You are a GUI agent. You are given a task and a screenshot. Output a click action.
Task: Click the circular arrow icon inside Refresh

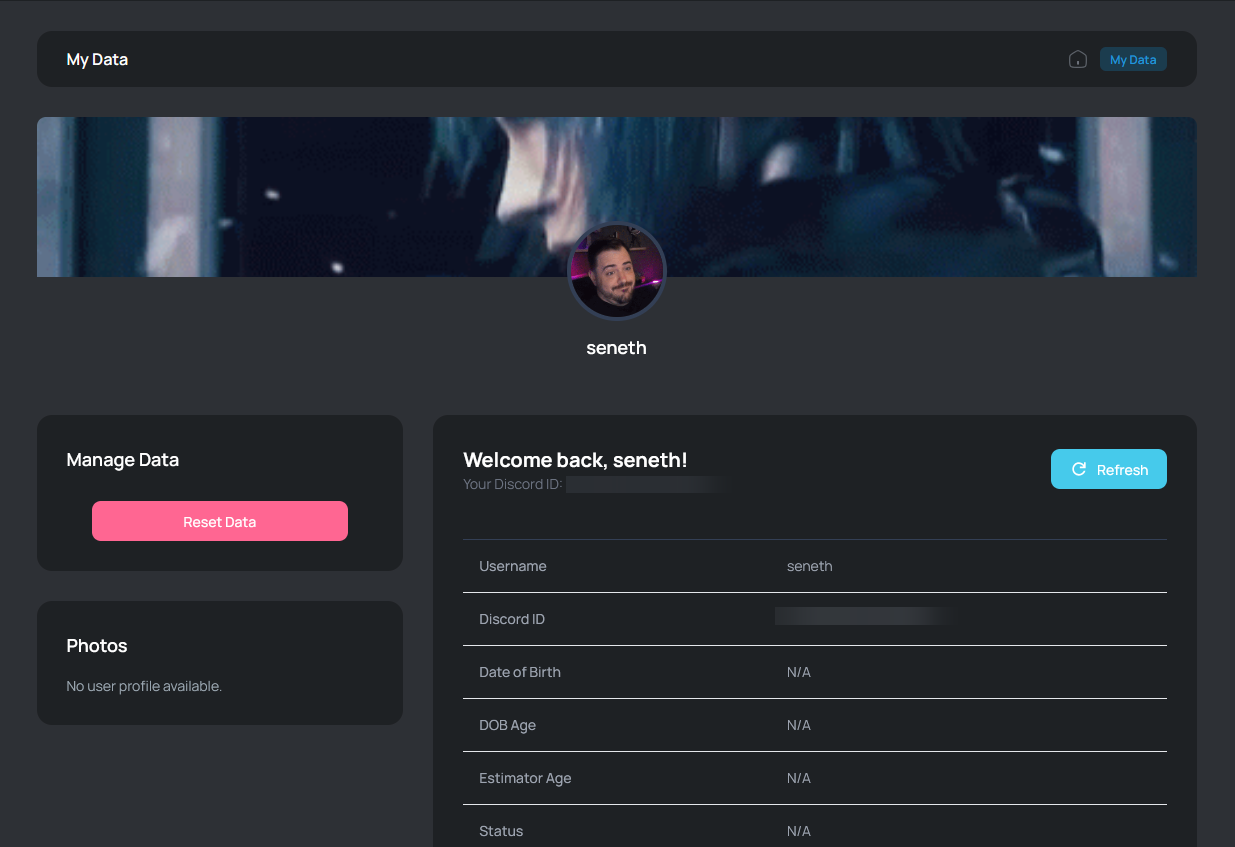point(1079,469)
